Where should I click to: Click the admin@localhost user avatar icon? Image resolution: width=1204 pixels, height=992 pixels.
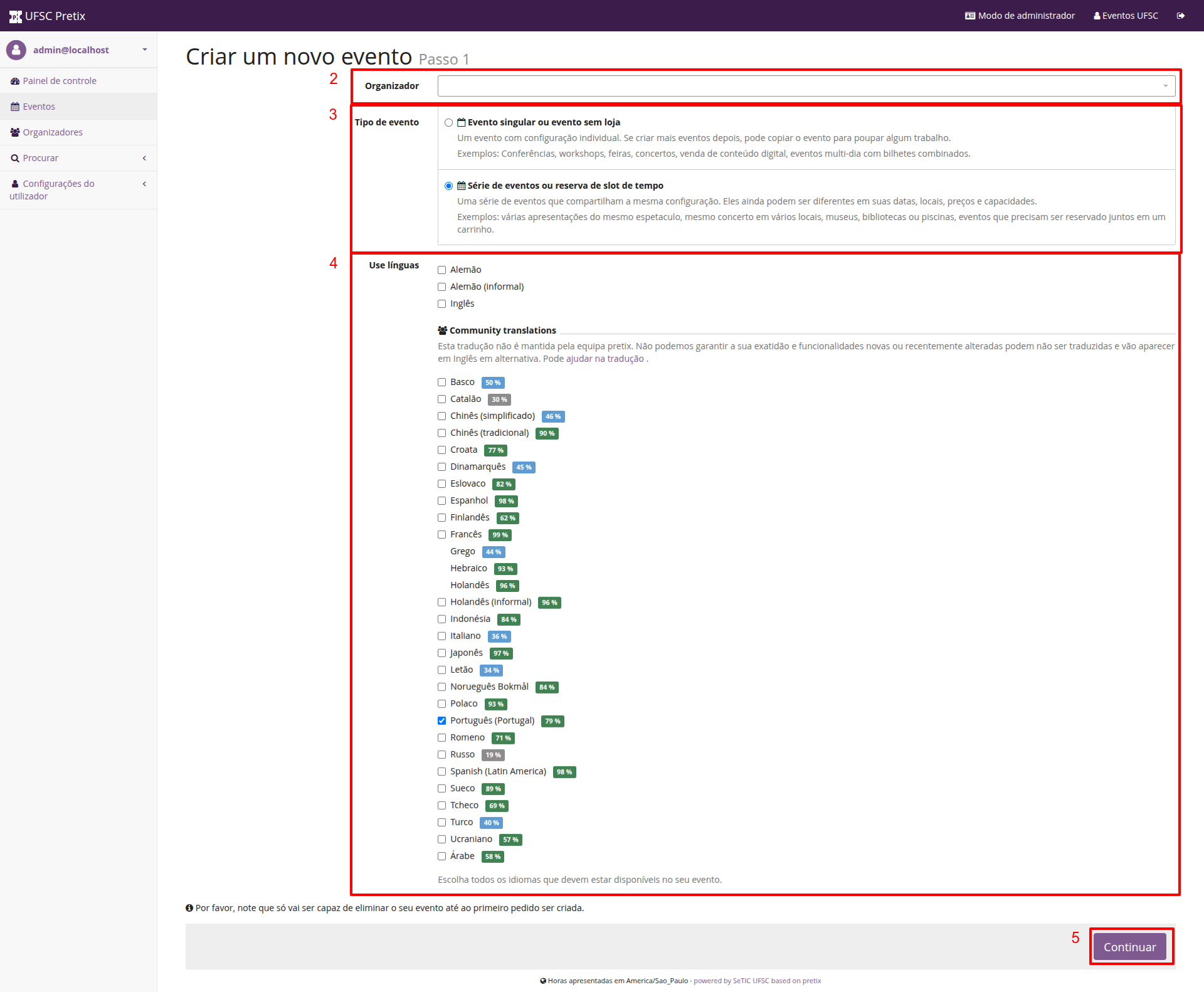16,50
